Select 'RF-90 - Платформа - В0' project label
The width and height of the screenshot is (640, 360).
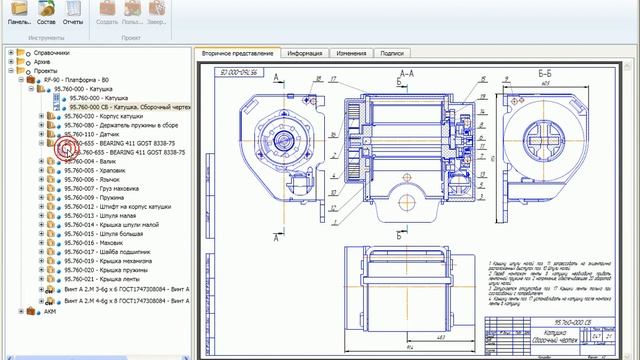point(76,80)
